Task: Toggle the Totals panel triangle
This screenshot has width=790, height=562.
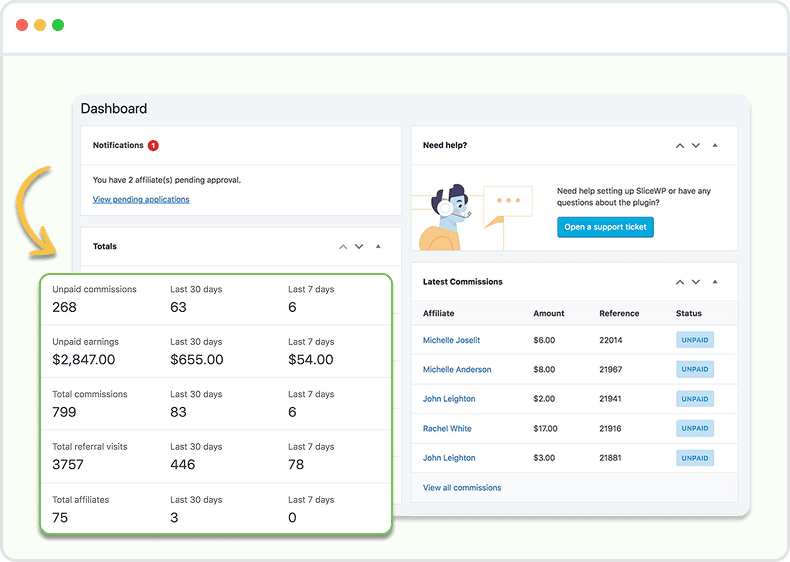Action: click(378, 247)
